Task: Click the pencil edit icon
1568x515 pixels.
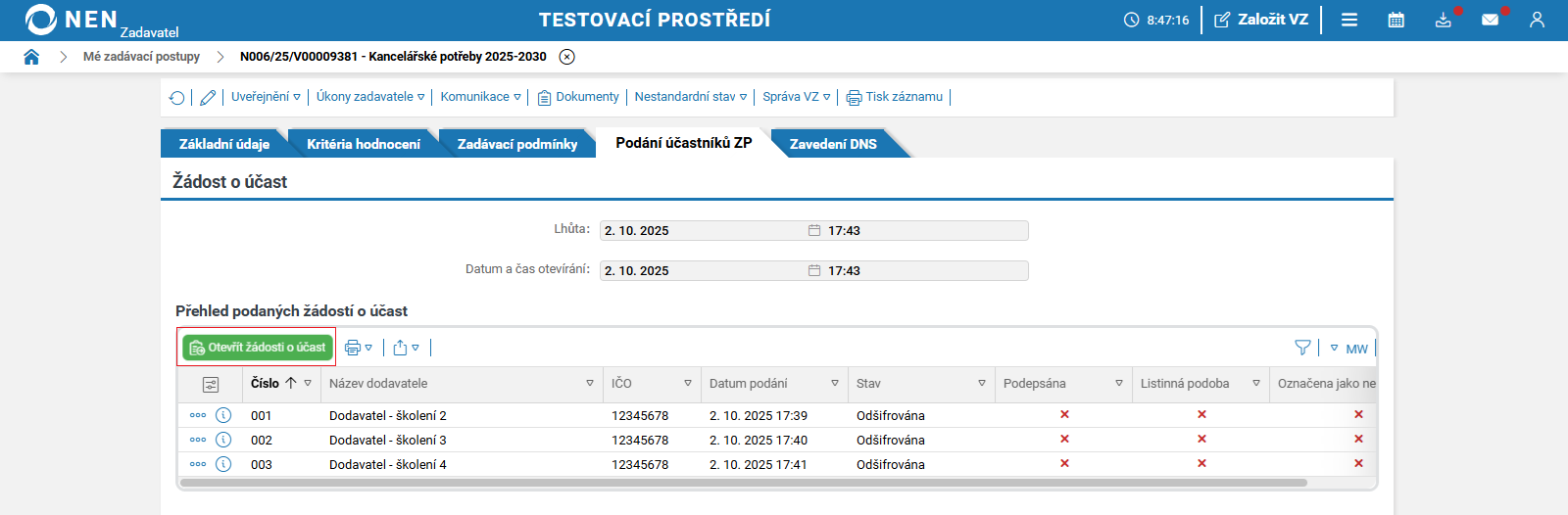Action: 208,97
